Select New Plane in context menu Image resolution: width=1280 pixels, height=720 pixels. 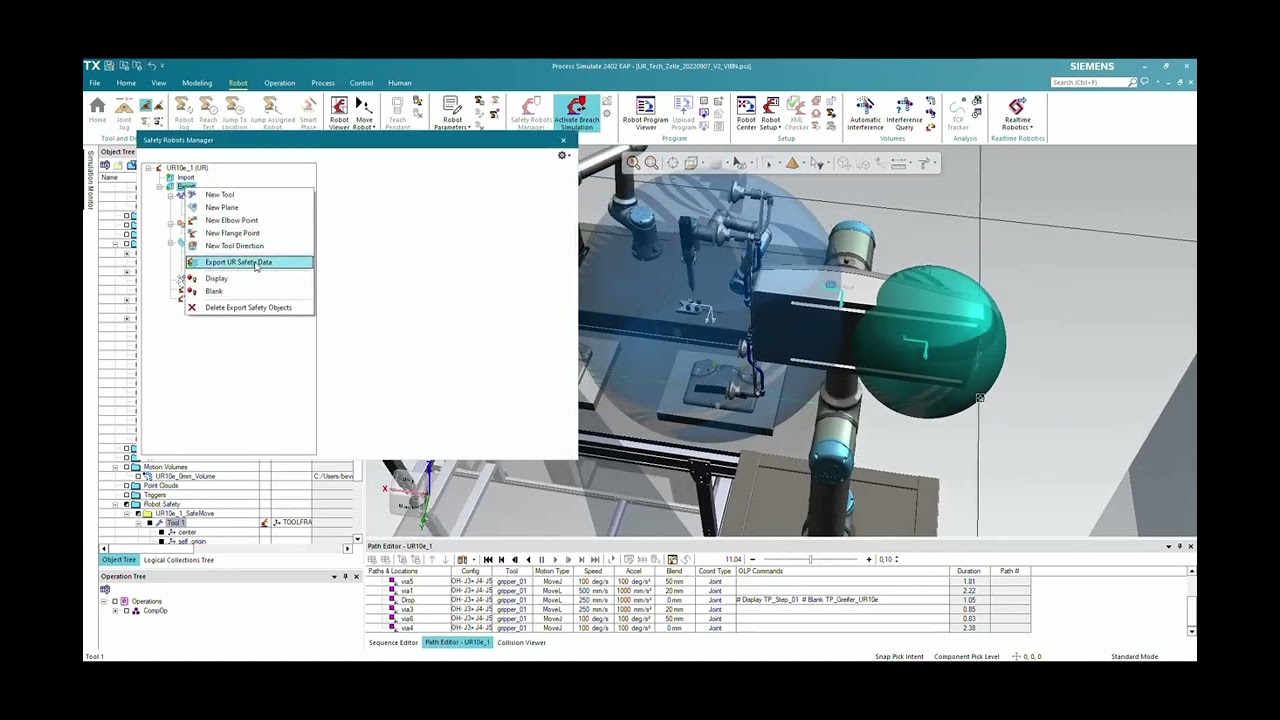point(249,207)
